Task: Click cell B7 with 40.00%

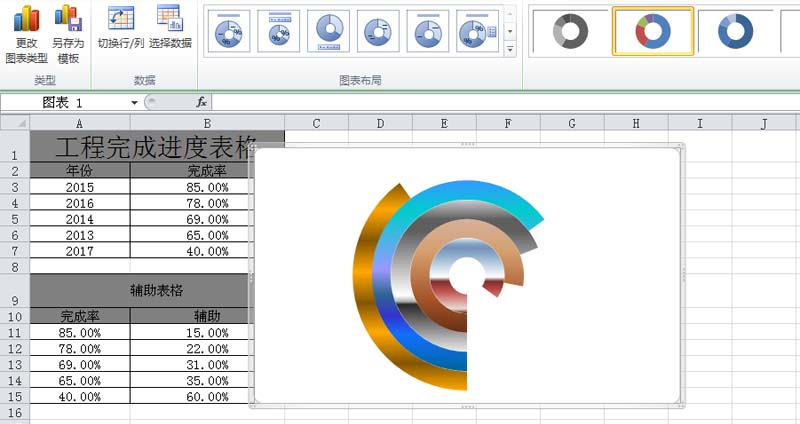Action: click(x=190, y=251)
